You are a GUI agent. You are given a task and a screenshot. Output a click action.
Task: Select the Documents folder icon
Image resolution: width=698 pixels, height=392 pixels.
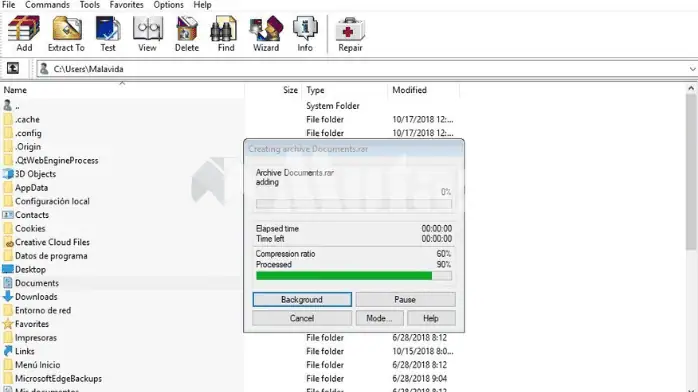pyautogui.click(x=8, y=283)
